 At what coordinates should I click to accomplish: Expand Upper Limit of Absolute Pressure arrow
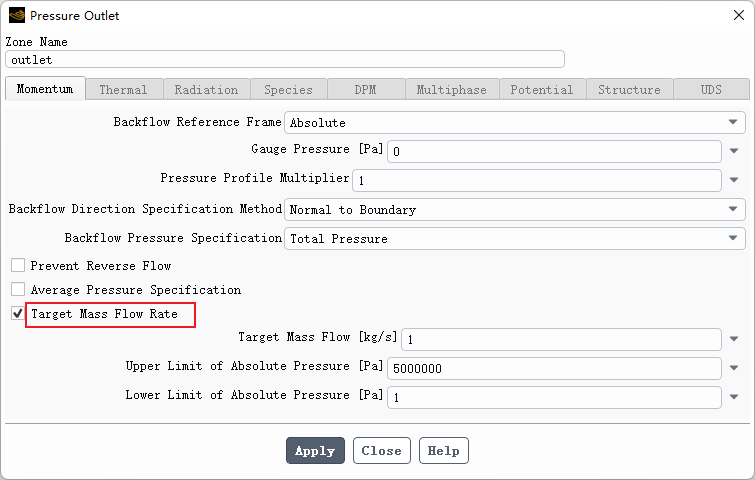[734, 368]
